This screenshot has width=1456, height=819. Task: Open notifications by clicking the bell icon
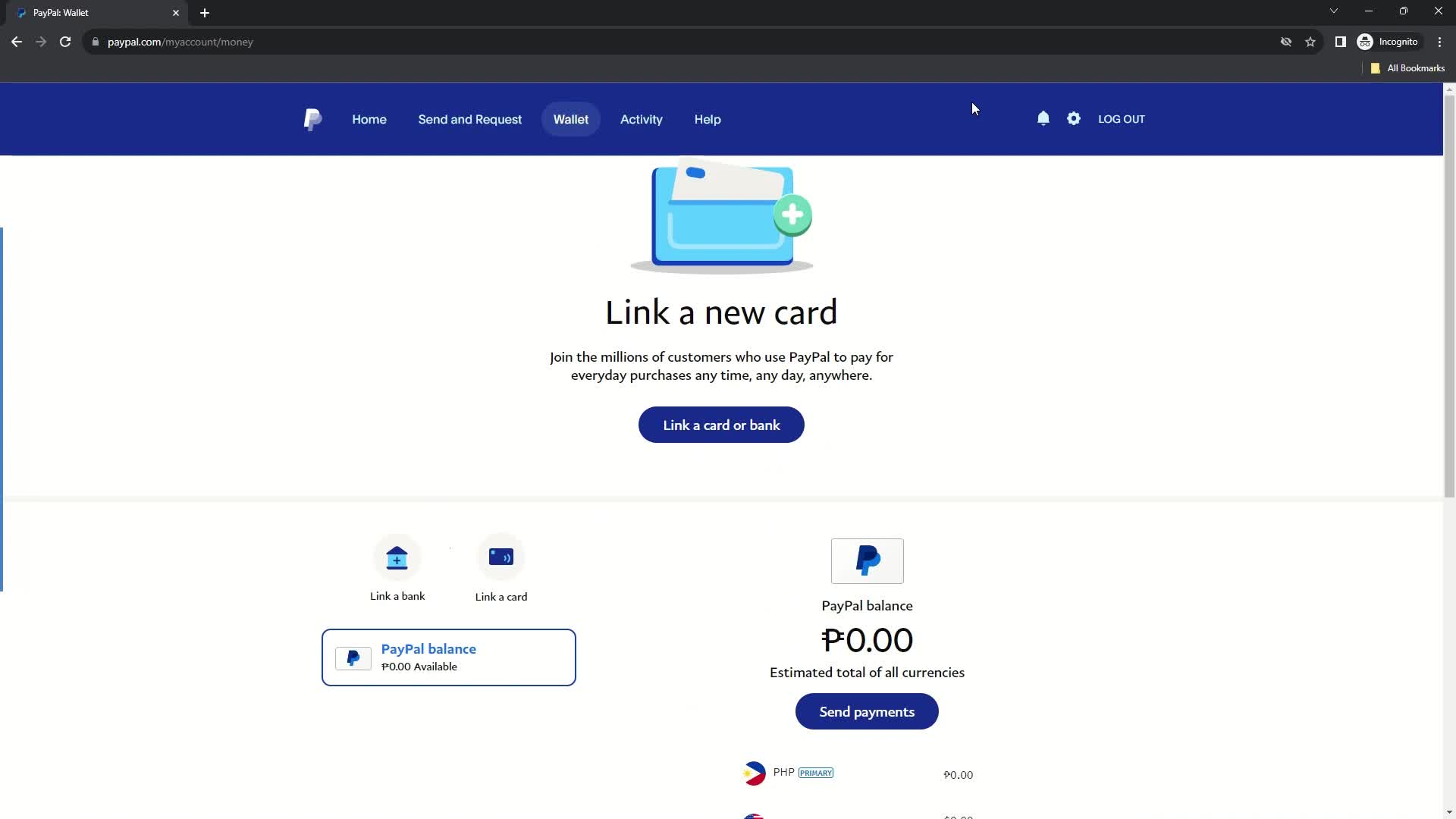click(1043, 118)
